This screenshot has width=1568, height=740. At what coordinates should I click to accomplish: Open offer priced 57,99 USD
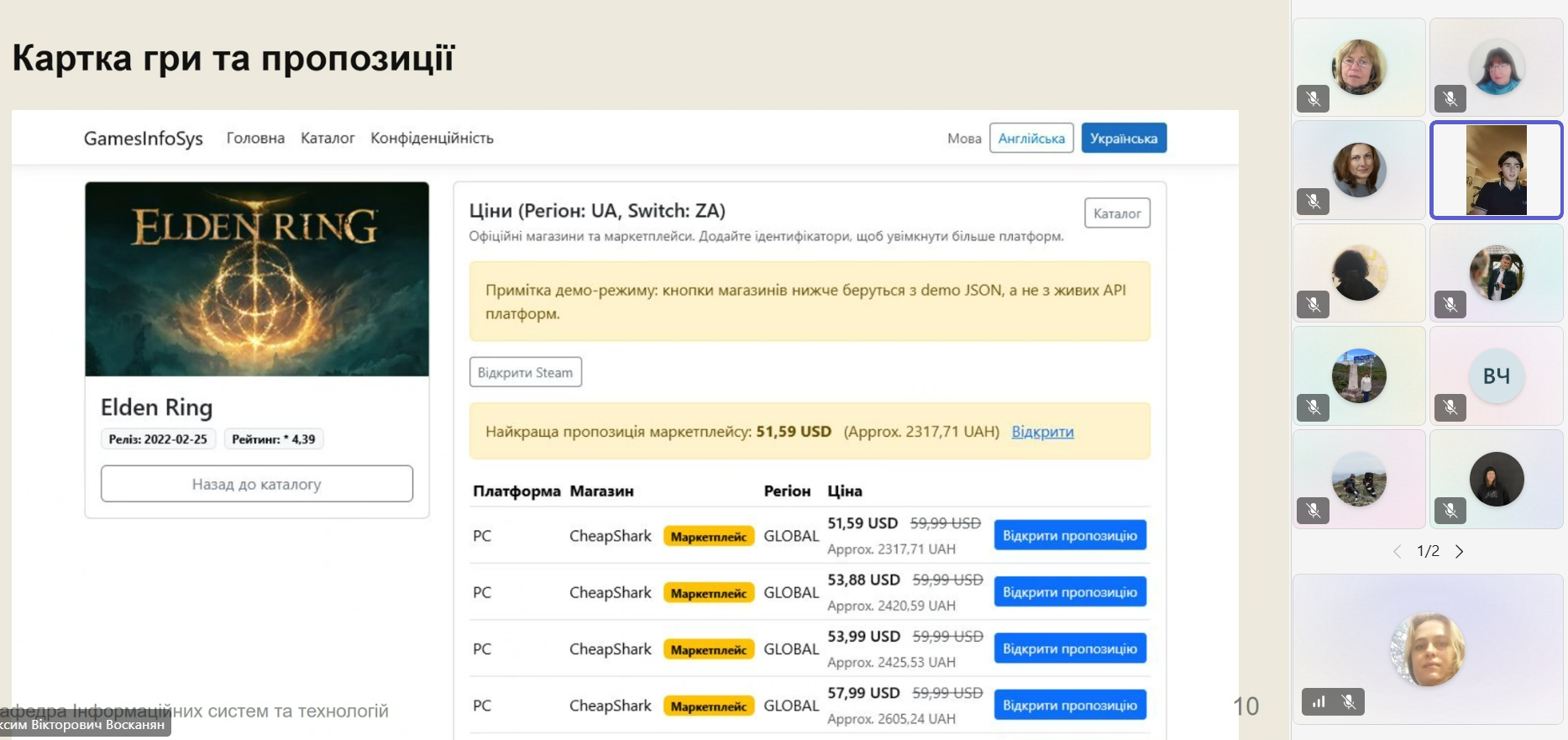1070,706
